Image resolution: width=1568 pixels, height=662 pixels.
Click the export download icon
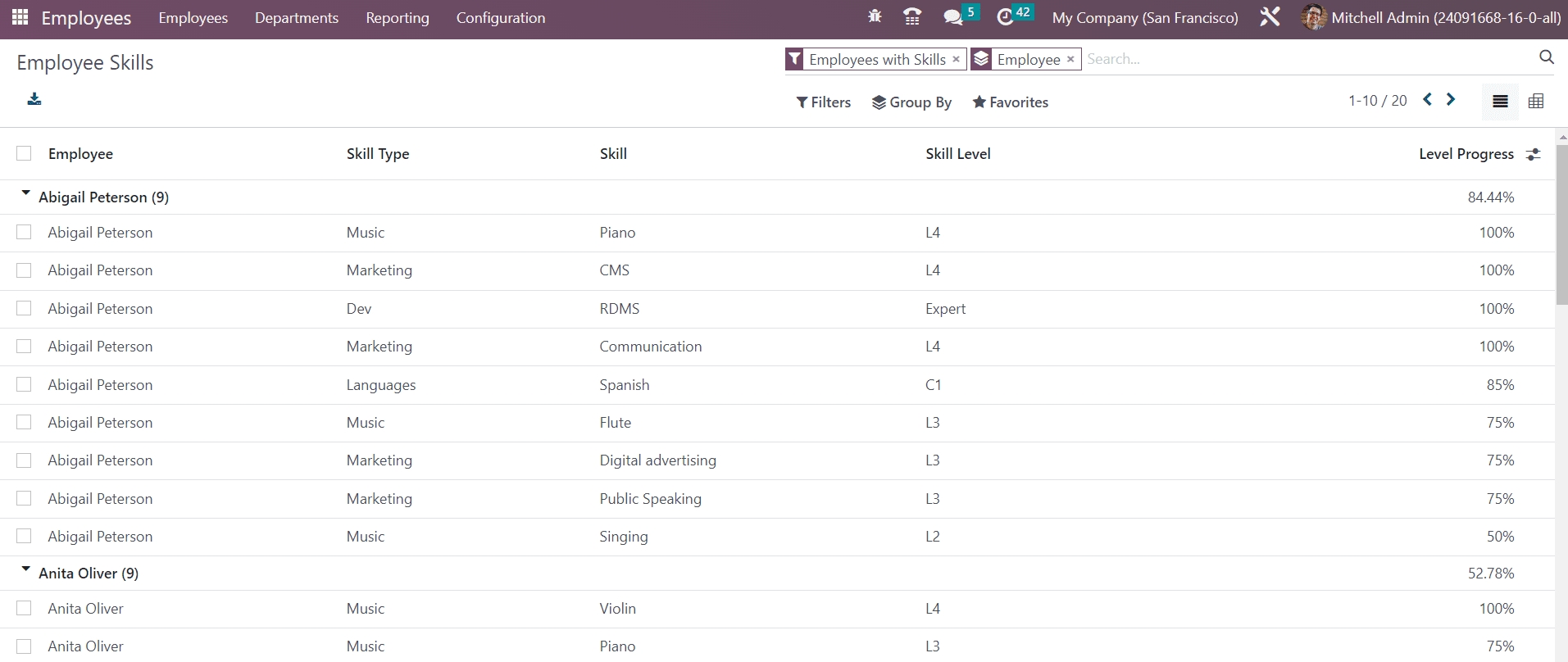pyautogui.click(x=34, y=100)
